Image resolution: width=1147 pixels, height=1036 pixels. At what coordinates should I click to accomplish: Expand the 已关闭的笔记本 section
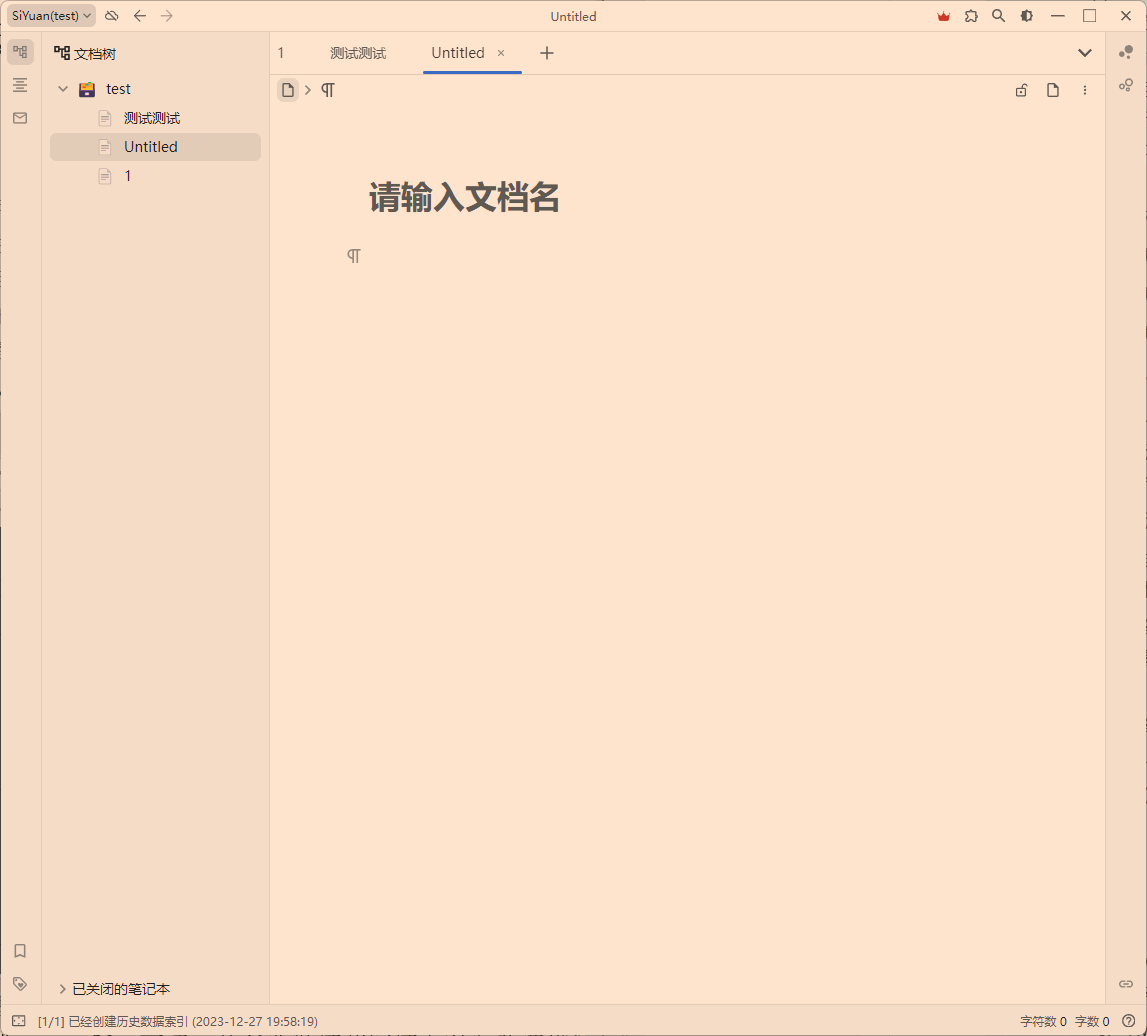(x=63, y=988)
